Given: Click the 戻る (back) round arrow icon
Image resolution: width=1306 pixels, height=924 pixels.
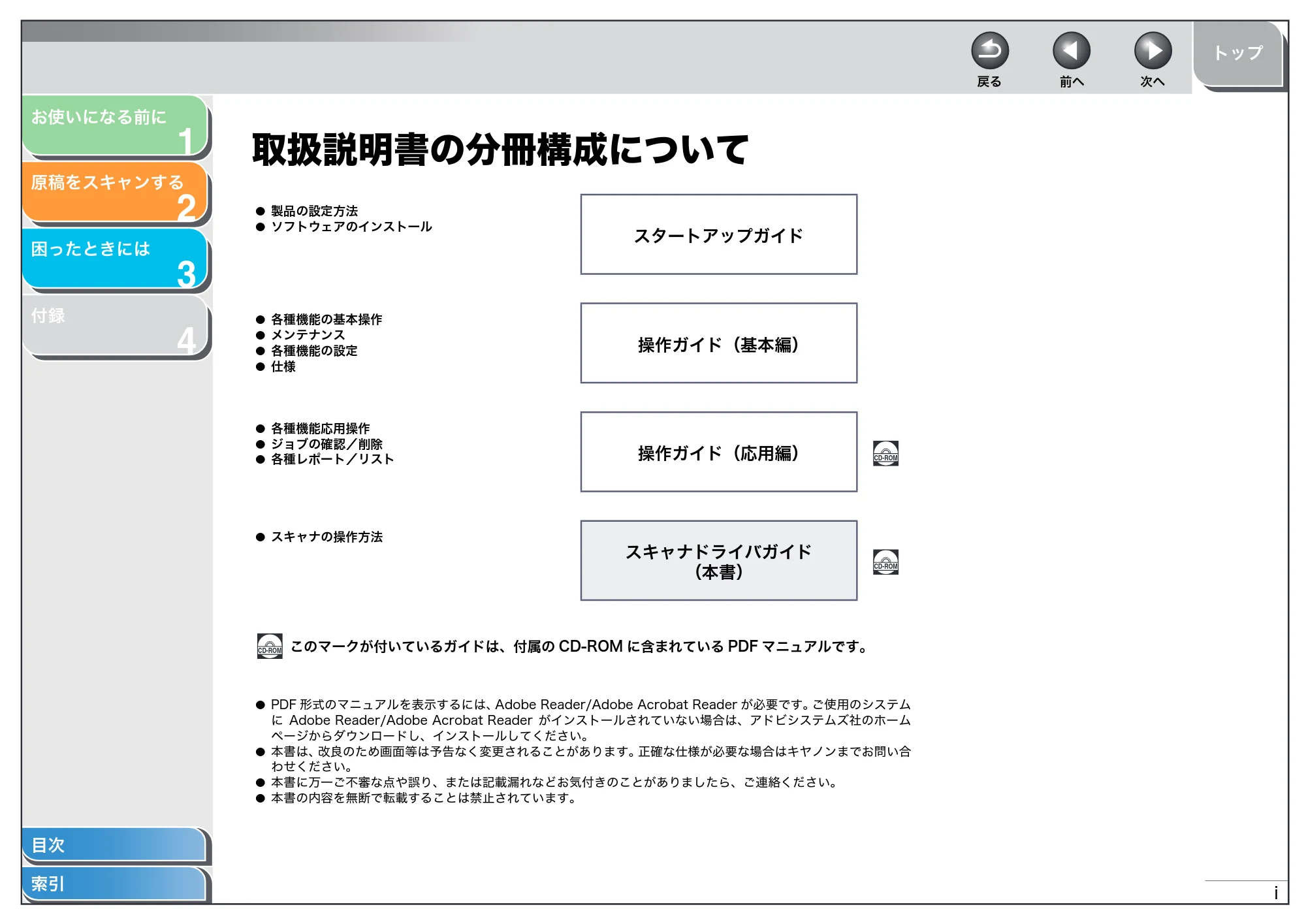Looking at the screenshot, I should click(x=990, y=50).
